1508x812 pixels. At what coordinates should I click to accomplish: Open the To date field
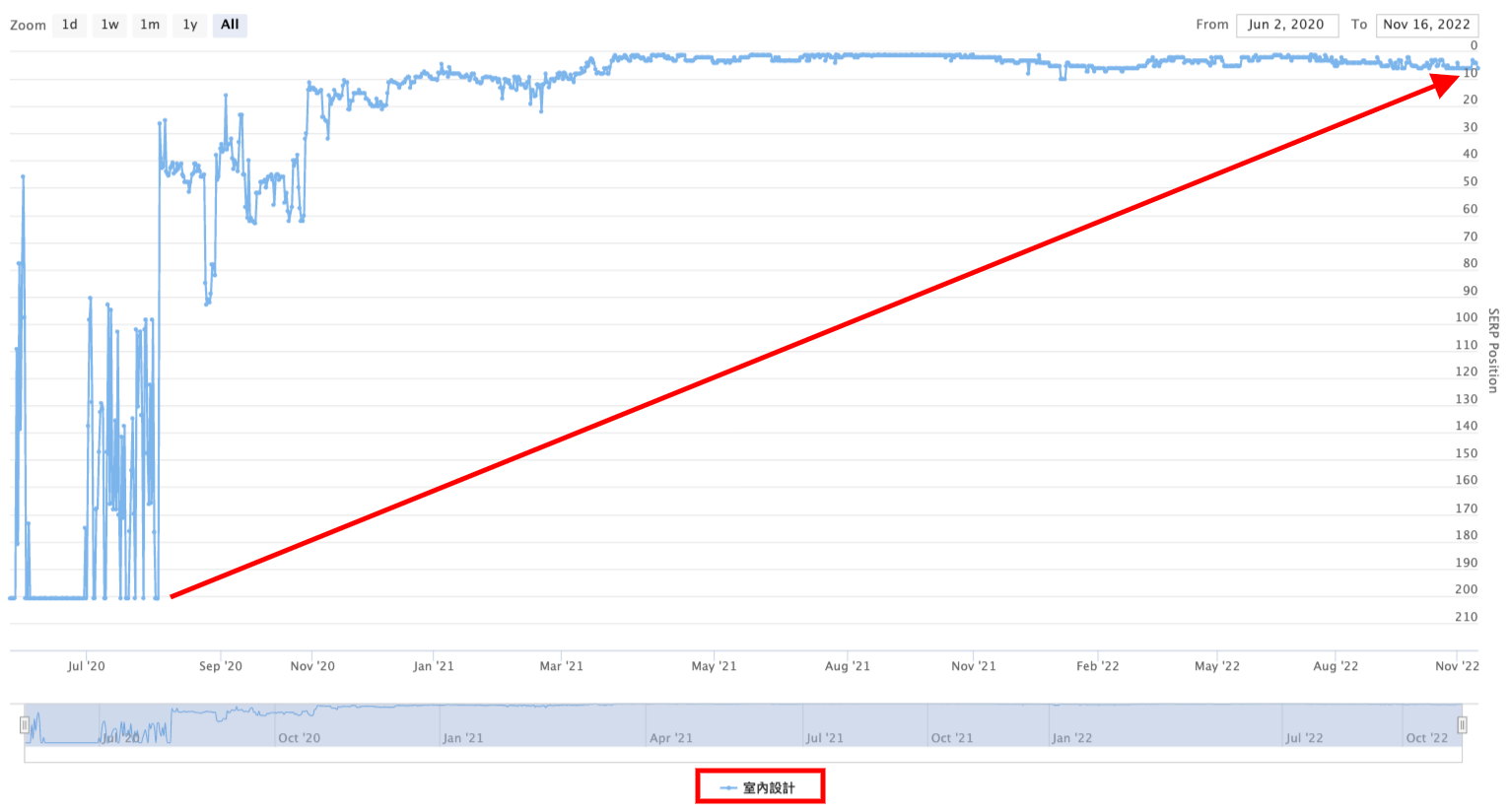point(1427,25)
